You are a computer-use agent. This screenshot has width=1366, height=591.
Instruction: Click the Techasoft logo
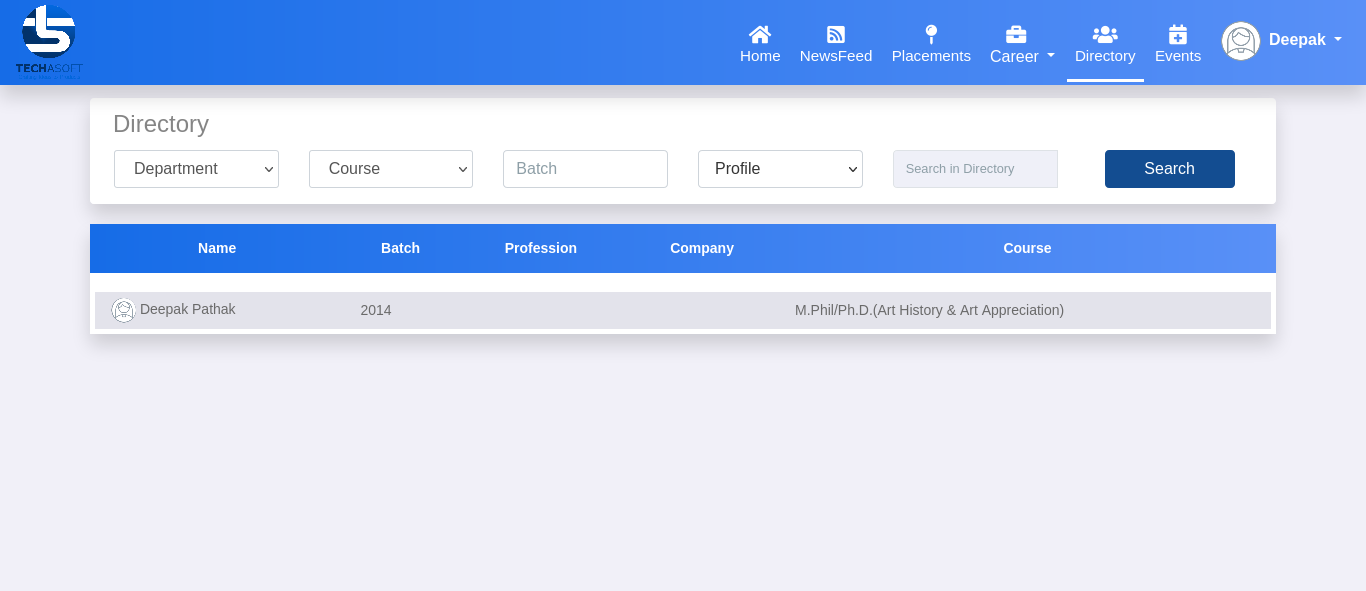click(49, 41)
